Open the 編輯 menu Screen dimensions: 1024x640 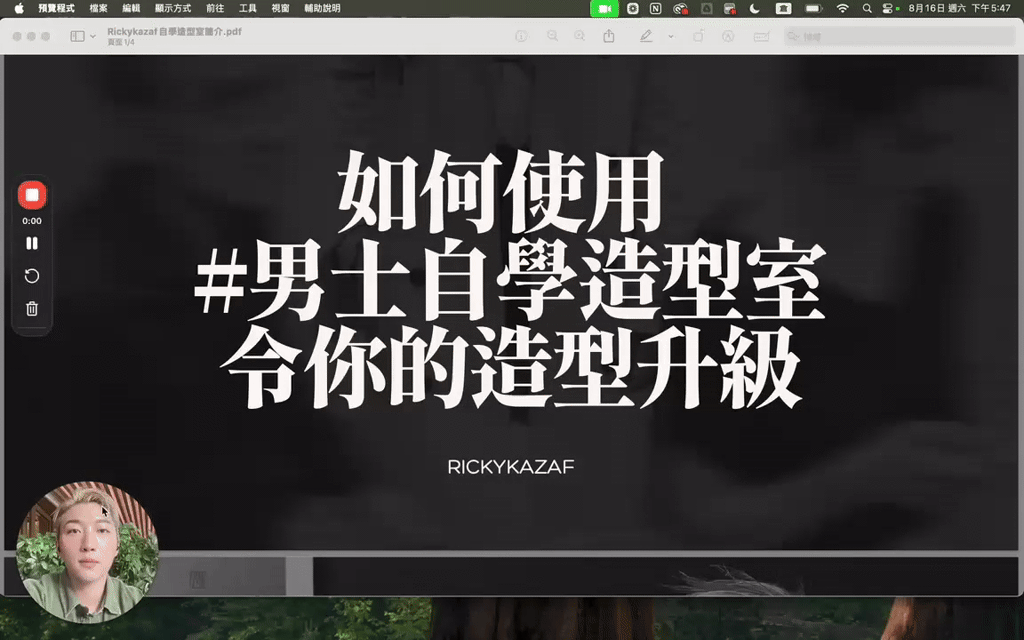point(131,8)
